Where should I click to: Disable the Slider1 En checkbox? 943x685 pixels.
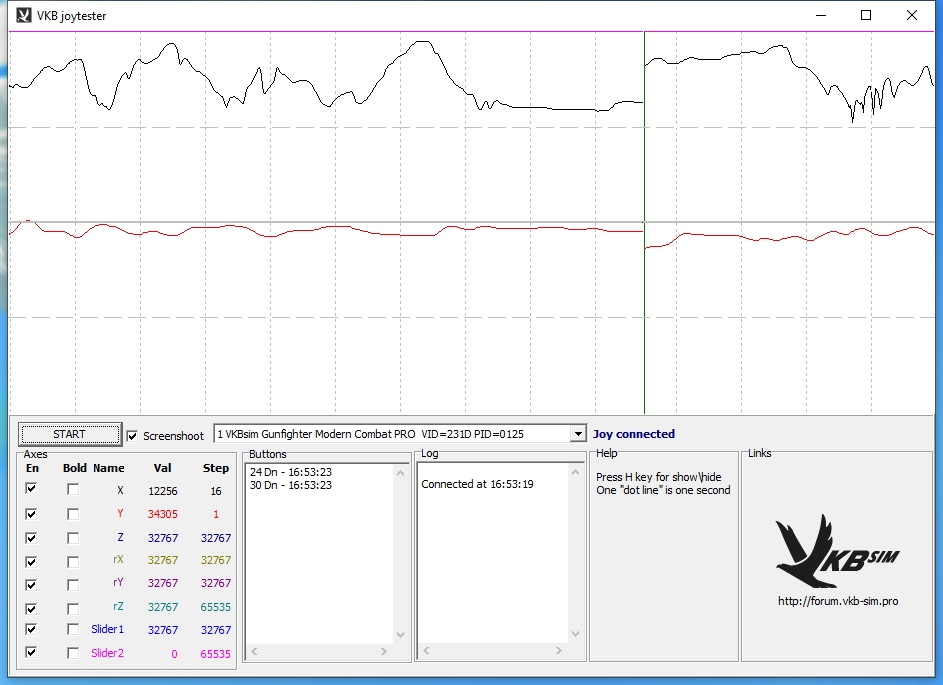coord(31,629)
